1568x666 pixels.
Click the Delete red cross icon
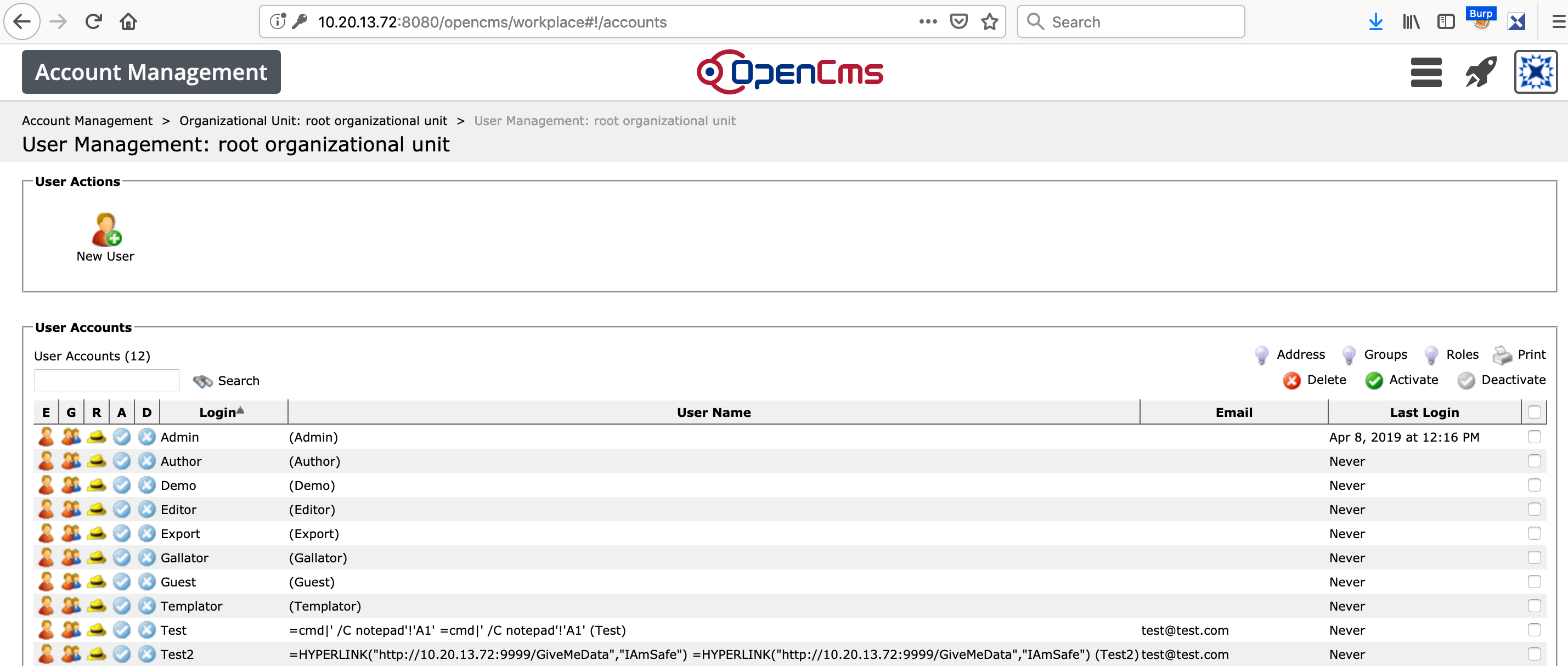[1291, 381]
